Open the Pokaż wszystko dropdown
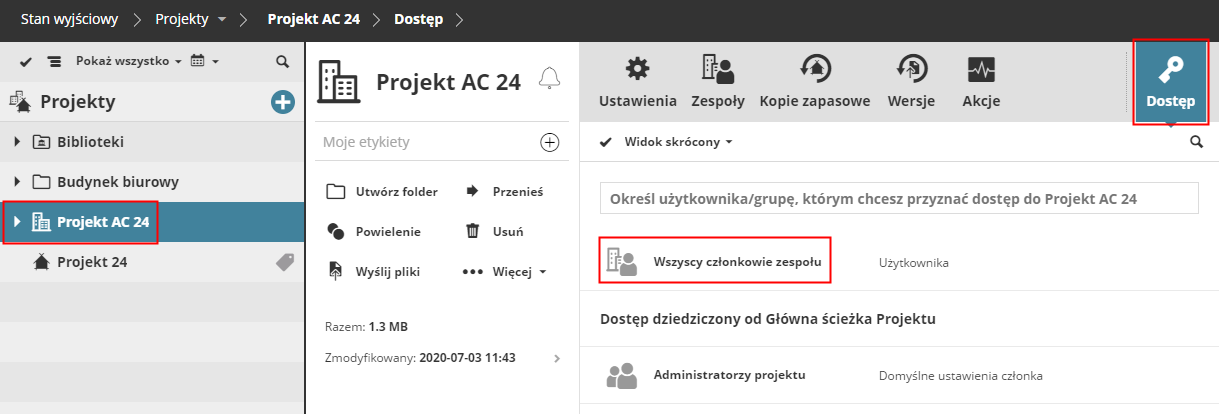1219x414 pixels. click(x=128, y=62)
